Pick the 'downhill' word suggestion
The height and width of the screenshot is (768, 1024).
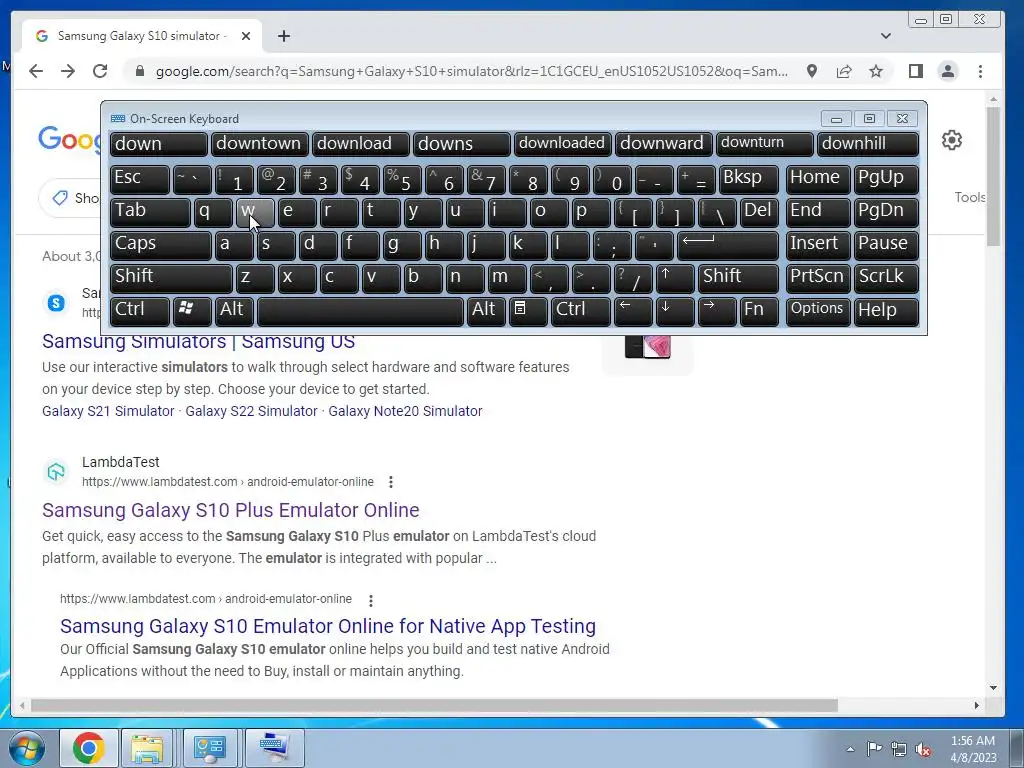coord(867,144)
